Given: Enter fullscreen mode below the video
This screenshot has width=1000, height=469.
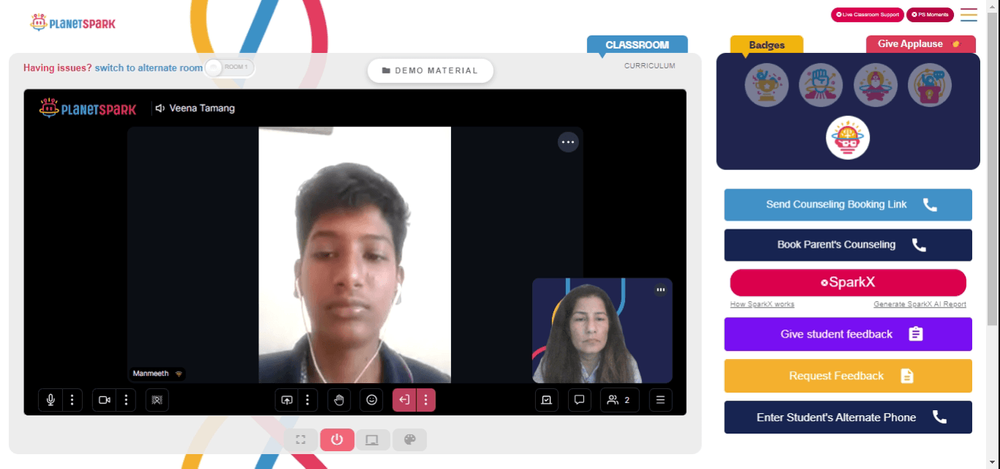Looking at the screenshot, I should [x=301, y=440].
